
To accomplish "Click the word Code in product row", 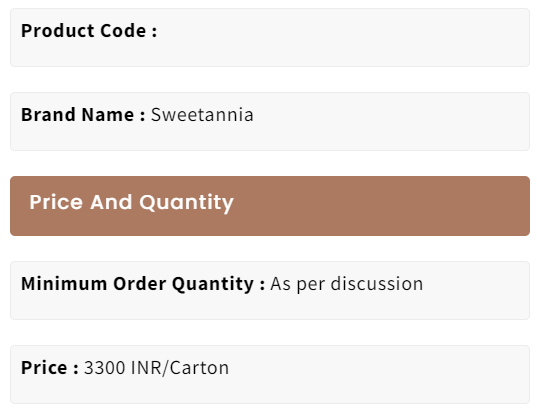I will [123, 31].
